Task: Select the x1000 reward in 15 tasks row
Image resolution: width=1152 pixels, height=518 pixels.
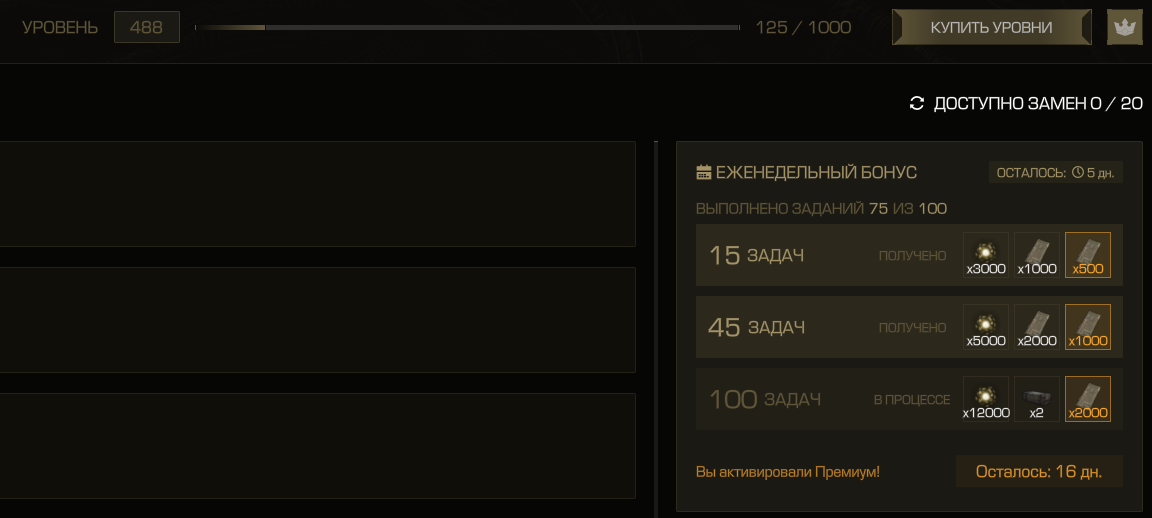Action: point(1037,255)
